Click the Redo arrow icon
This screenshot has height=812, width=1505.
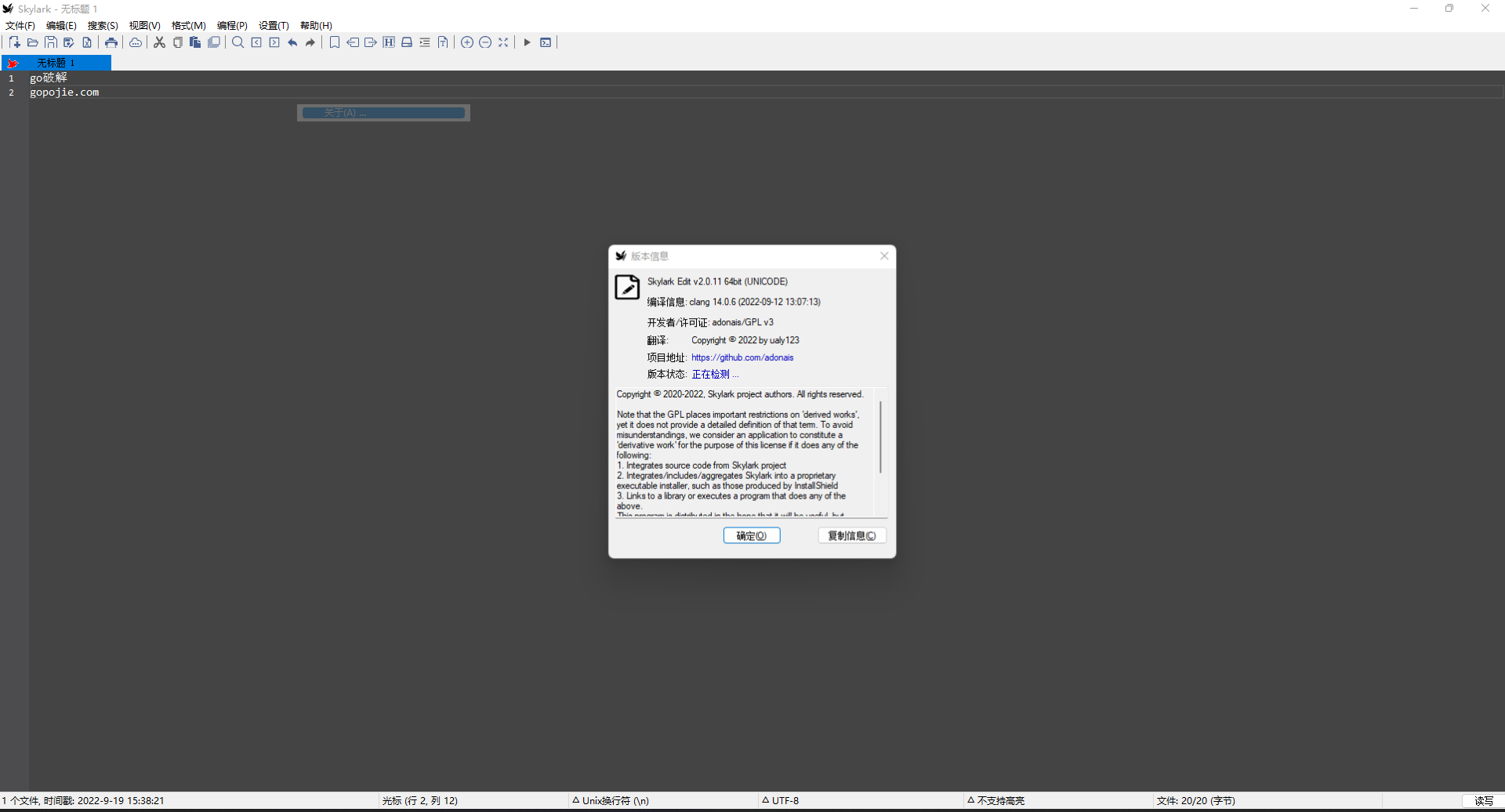(x=310, y=42)
